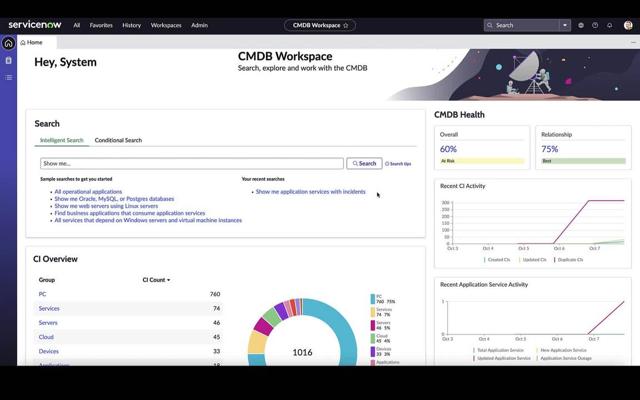Open the All menu
The width and height of the screenshot is (640, 400).
77,25
